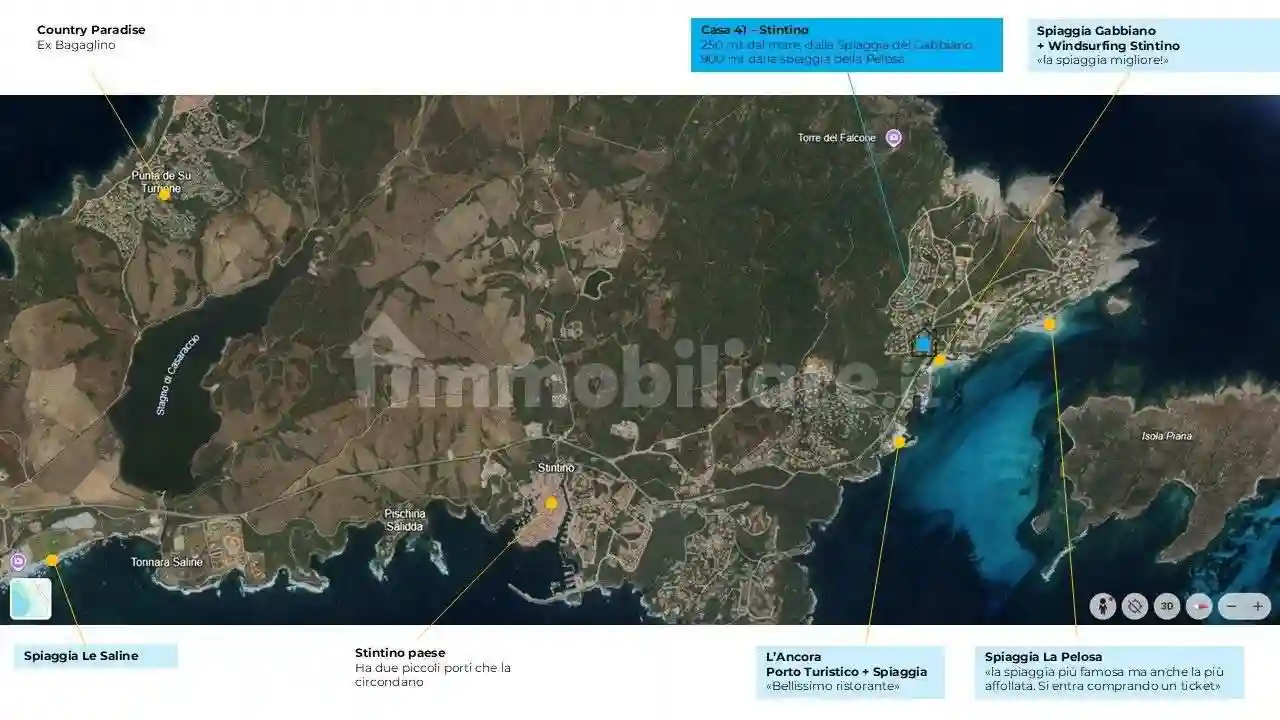1280x720 pixels.
Task: Zoom in with the plus button
Action: point(1258,606)
